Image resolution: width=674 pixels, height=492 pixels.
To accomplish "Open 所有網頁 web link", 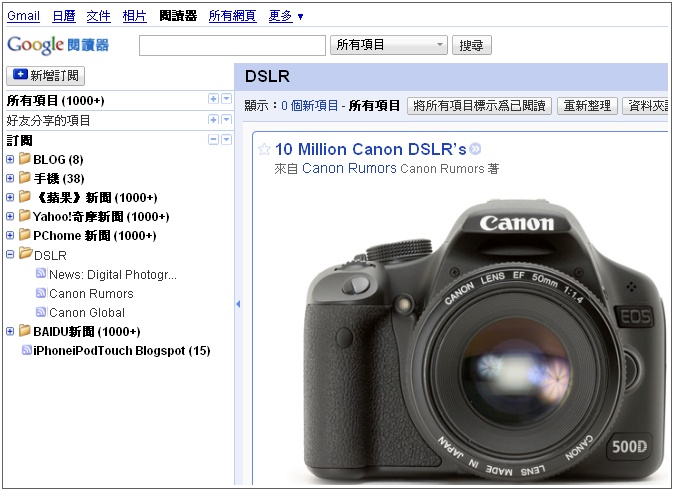I will (x=233, y=16).
